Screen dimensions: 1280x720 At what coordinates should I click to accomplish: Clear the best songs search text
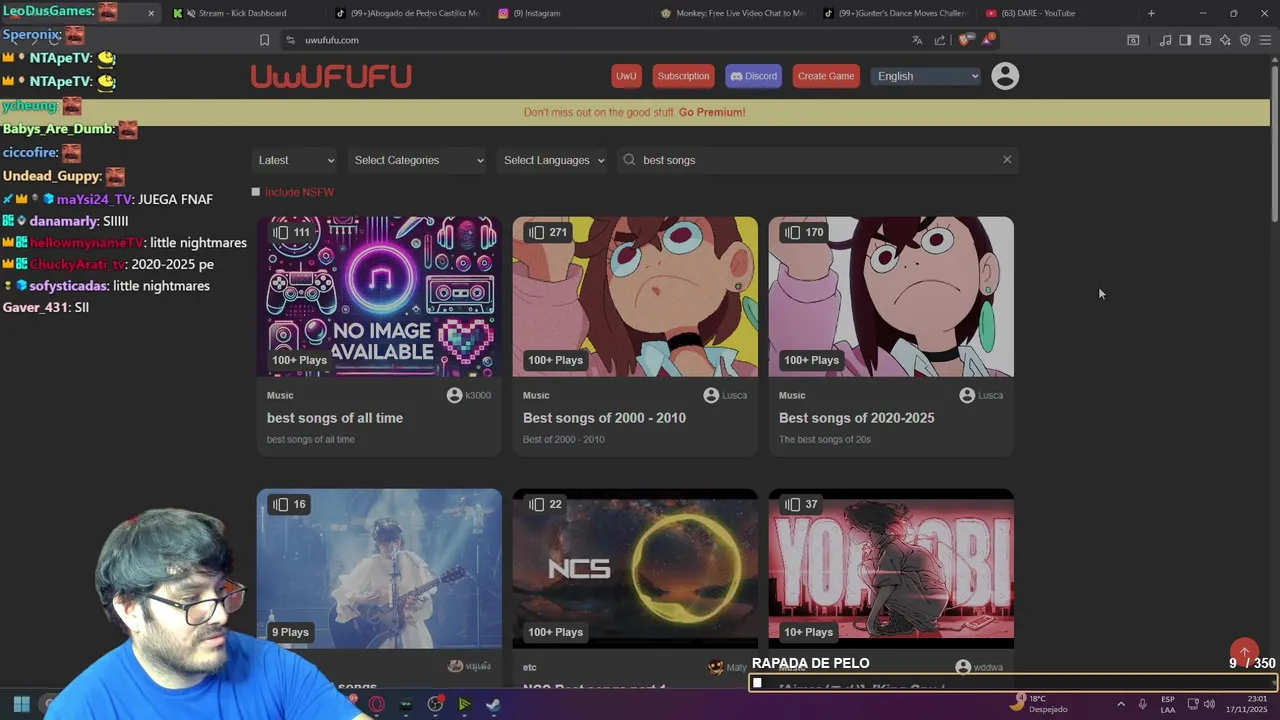pos(1007,160)
